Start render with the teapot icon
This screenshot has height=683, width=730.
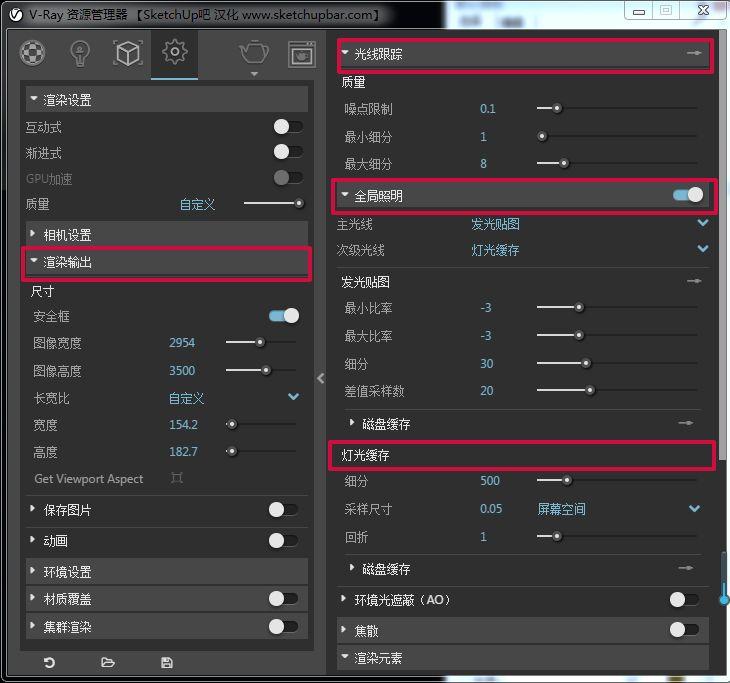tap(254, 53)
